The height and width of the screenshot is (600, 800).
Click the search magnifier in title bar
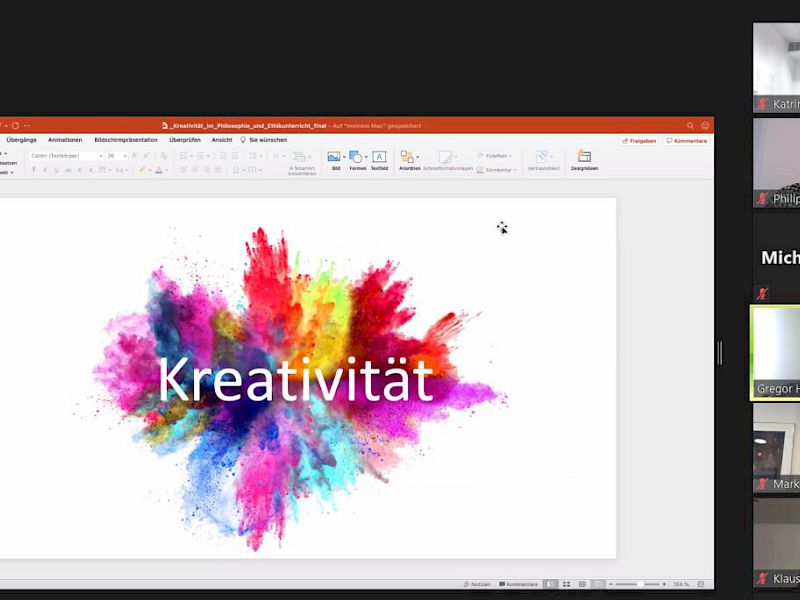tap(690, 126)
